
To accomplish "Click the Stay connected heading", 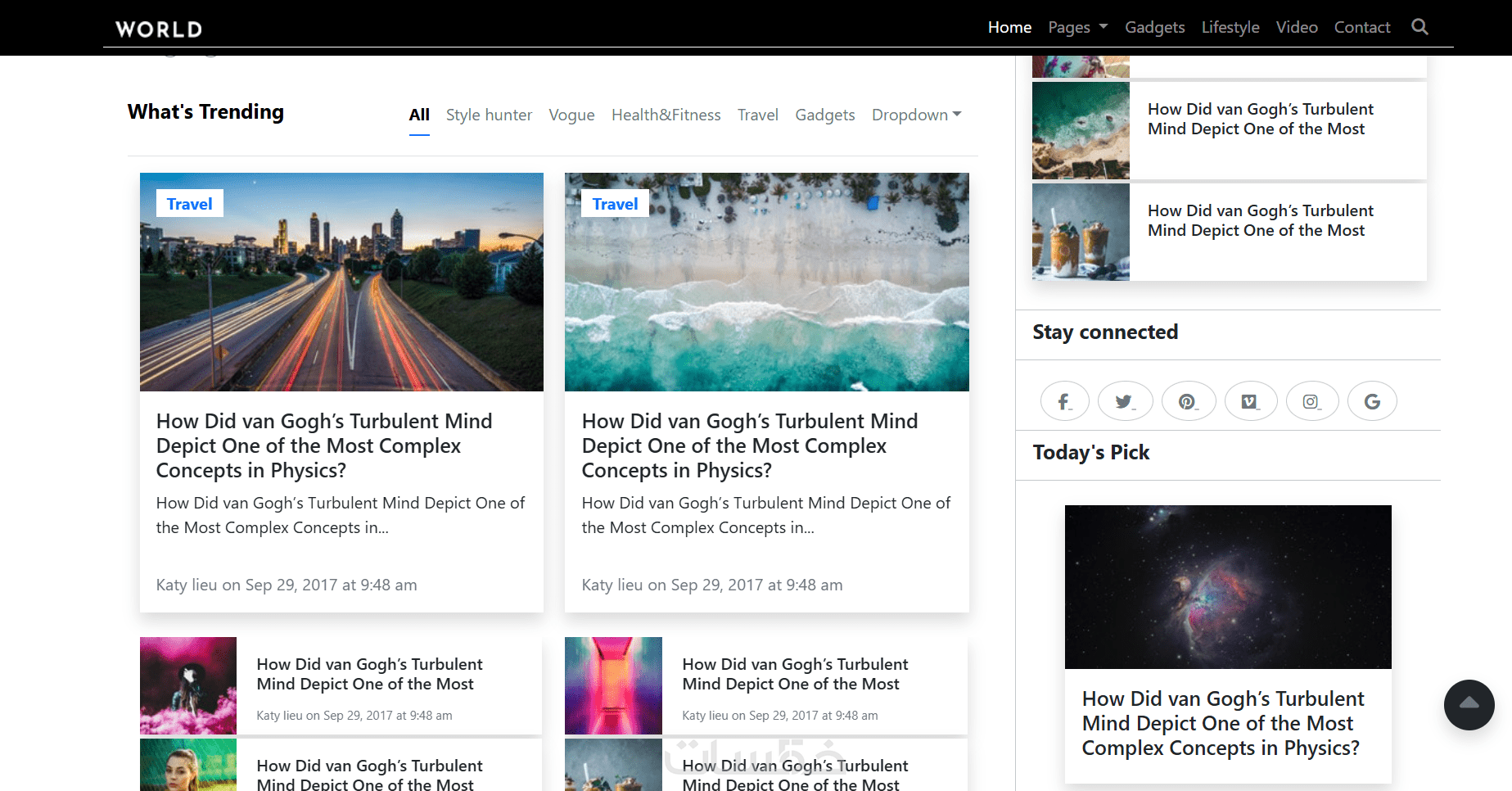I will [1105, 332].
